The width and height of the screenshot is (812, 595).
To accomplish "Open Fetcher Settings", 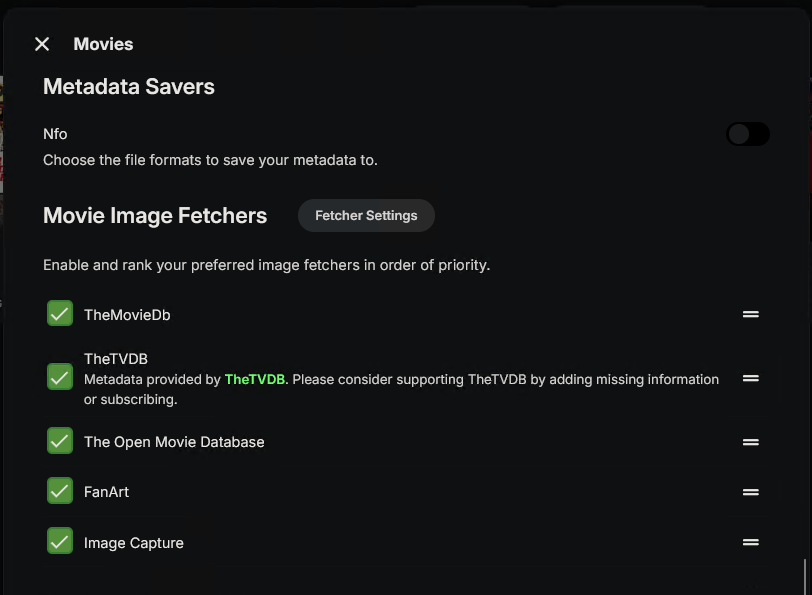I will click(x=366, y=215).
